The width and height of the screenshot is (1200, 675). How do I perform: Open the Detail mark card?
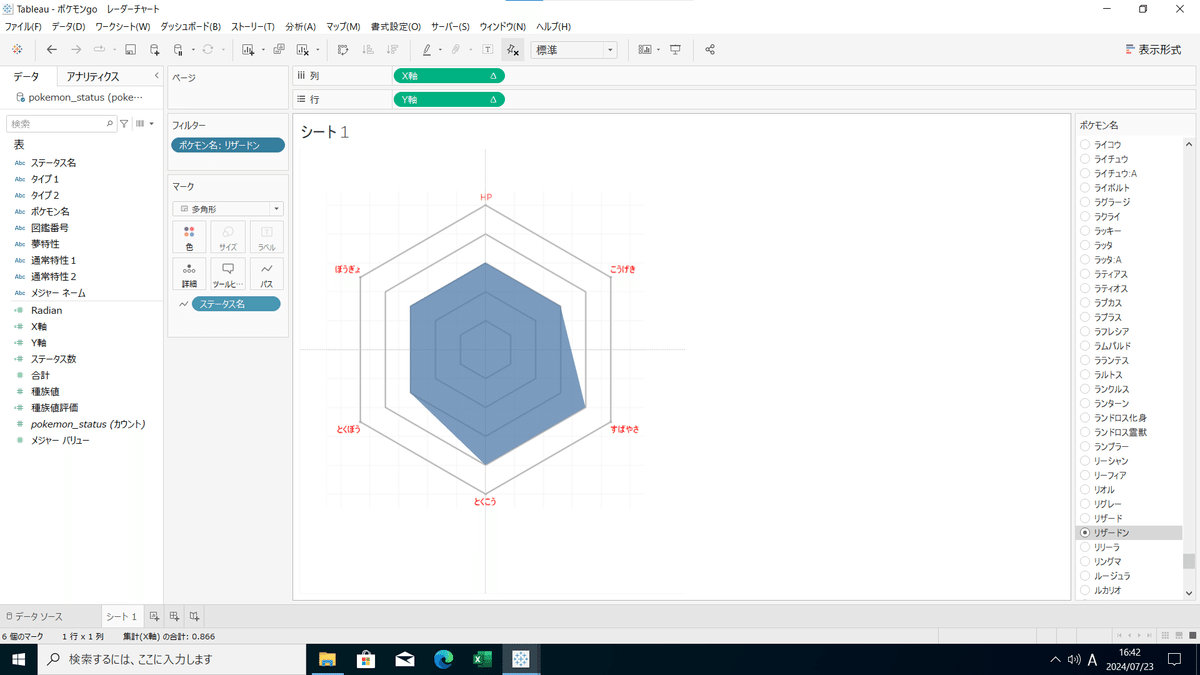tap(189, 274)
